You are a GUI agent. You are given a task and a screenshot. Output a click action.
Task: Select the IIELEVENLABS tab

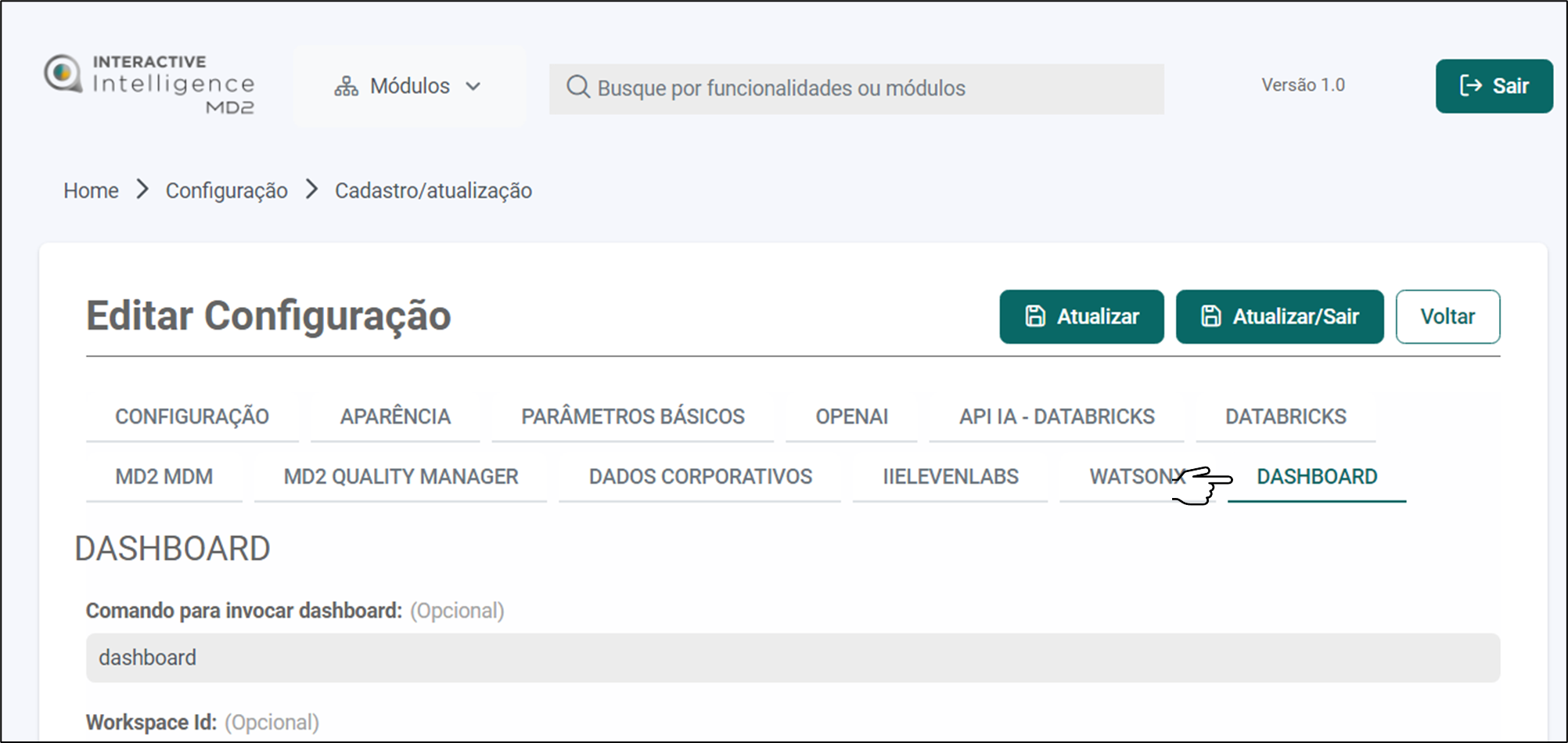[x=950, y=477]
